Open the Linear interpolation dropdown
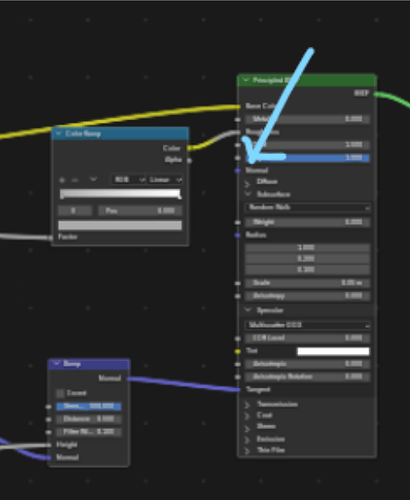 (x=165, y=180)
